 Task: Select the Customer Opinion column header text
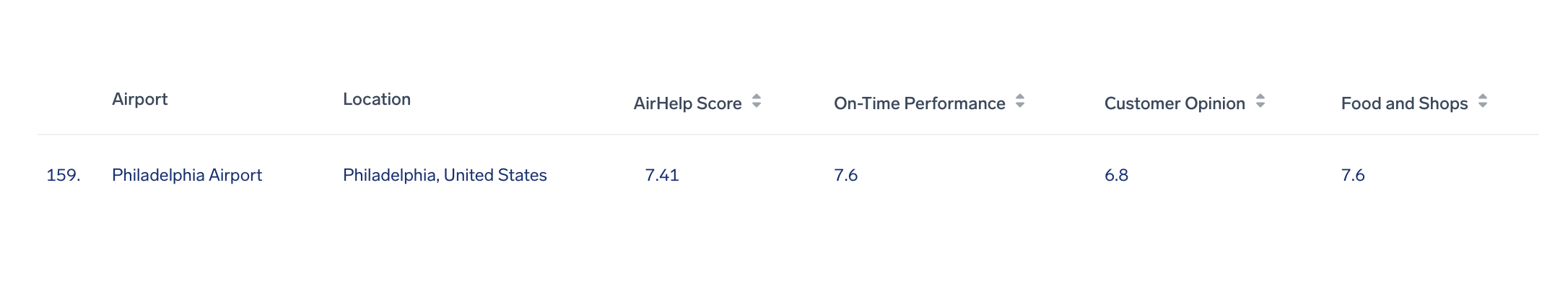[x=1175, y=103]
